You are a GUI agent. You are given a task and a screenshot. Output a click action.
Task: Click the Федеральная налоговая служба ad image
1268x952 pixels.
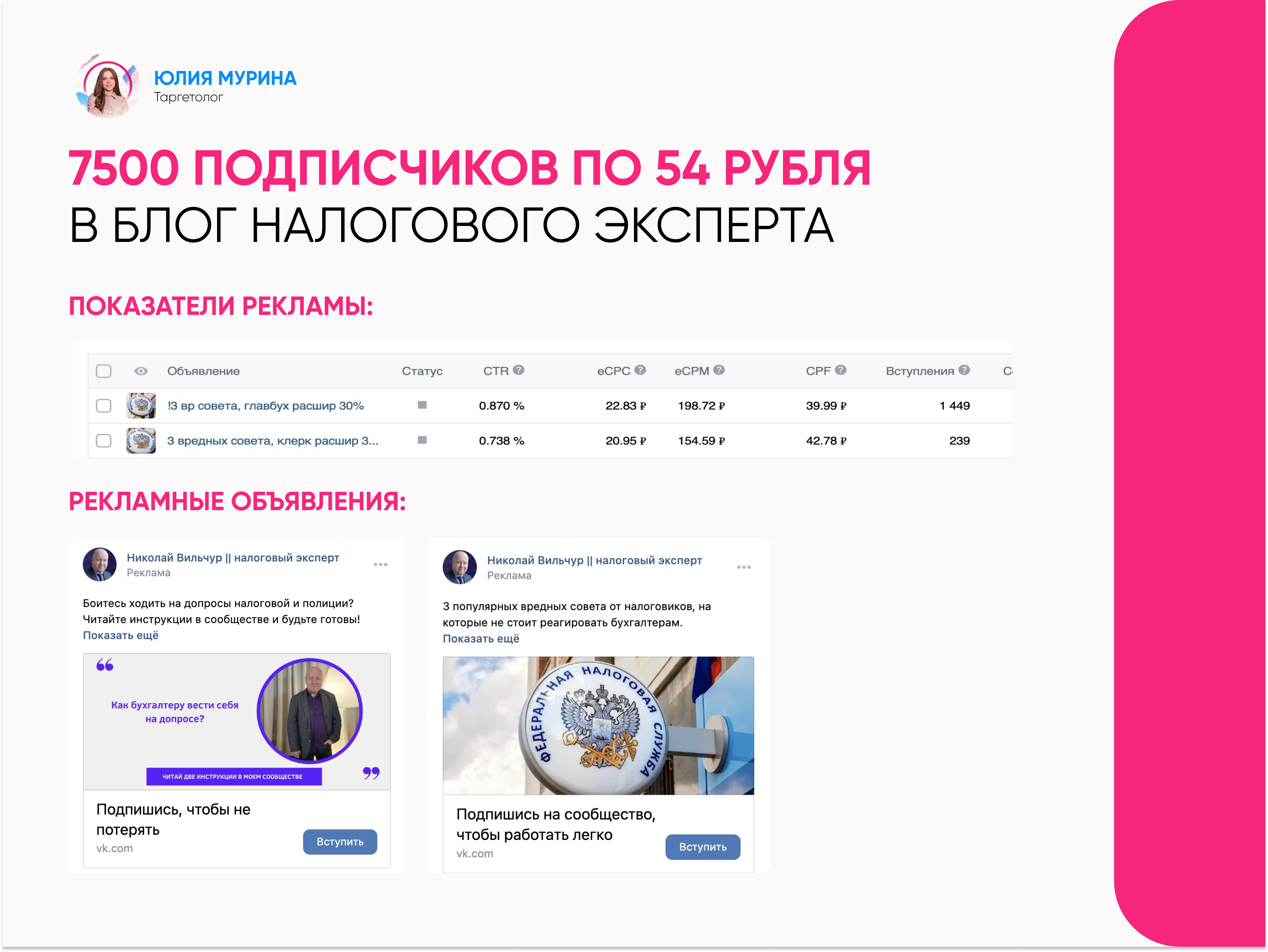coord(598,726)
